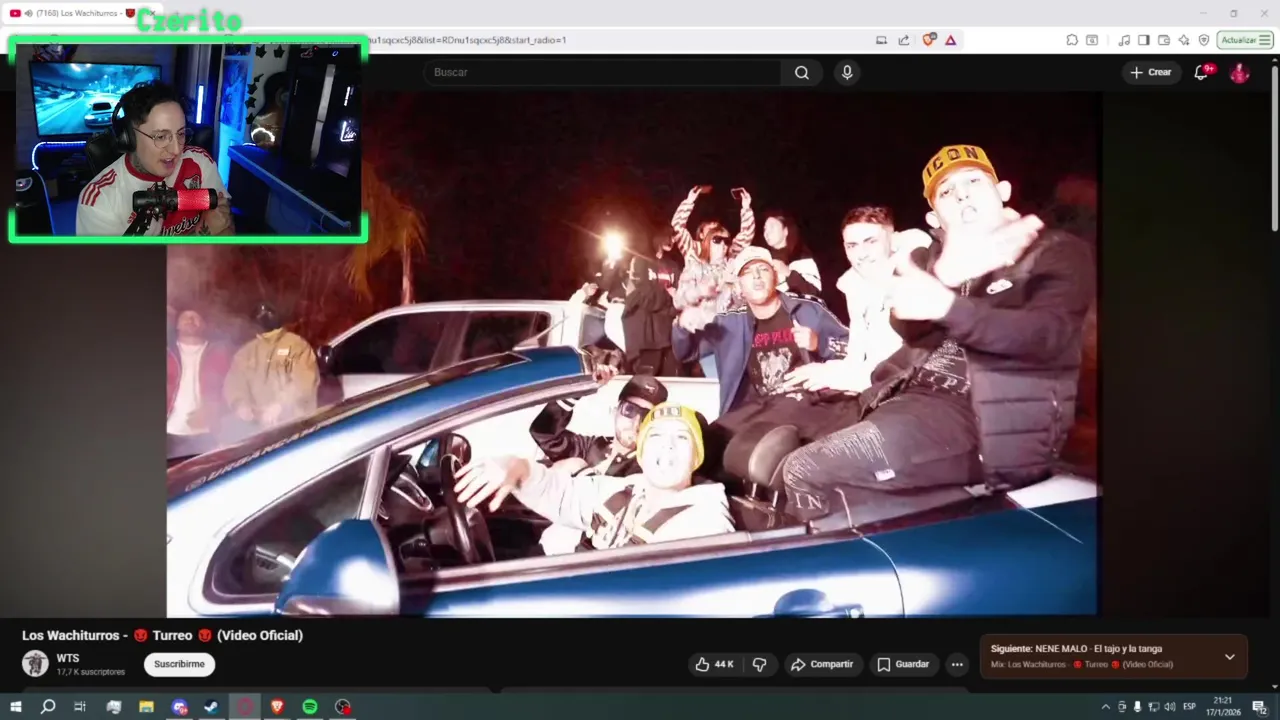
Task: Open the taskbar volume speaker icon
Action: click(1170, 707)
